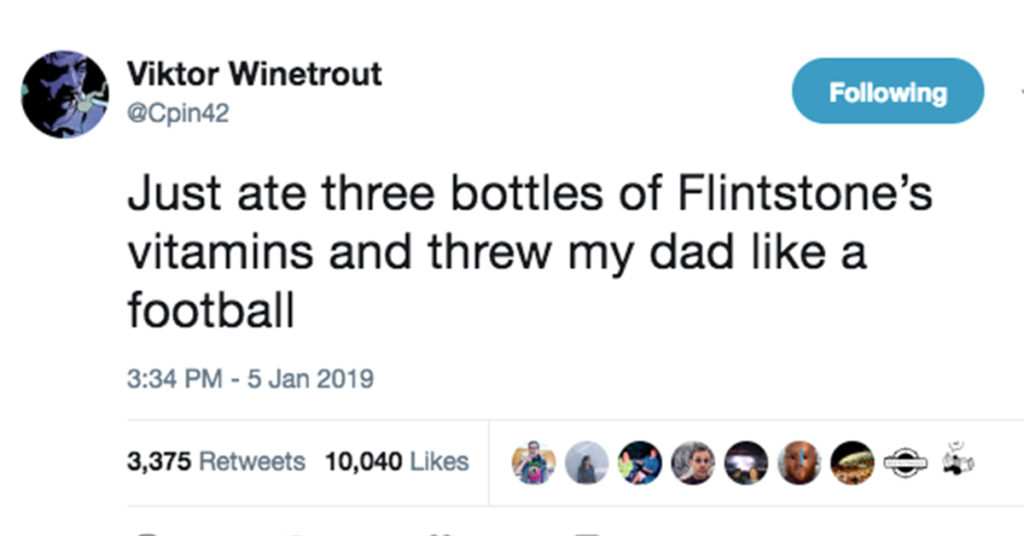The image size is (1024, 536).
Task: Open the liker avatar showing a stadium
Action: 852,462
